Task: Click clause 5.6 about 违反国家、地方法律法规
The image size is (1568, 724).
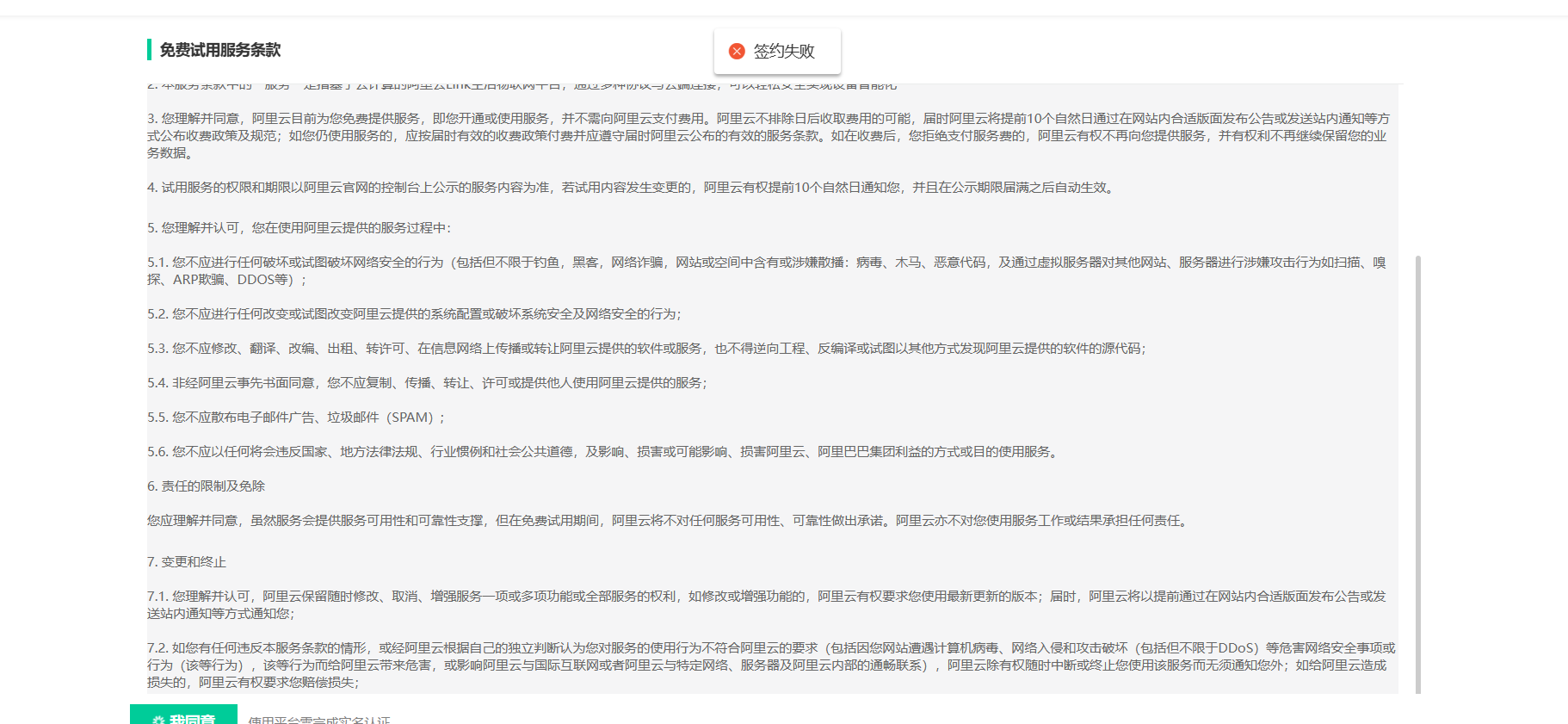Action: pyautogui.click(x=603, y=451)
